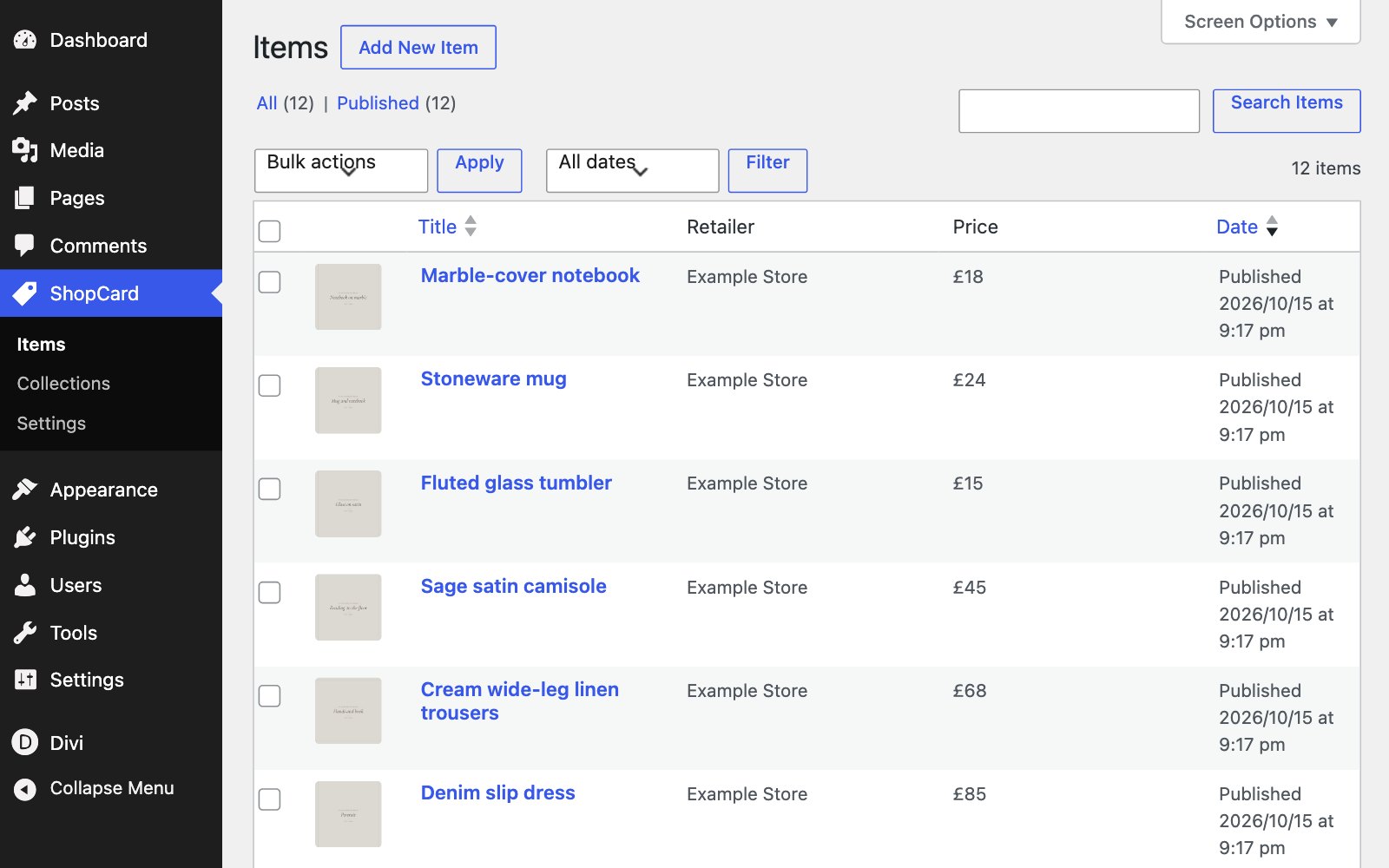
Task: Click the Comments speech bubble icon
Action: pos(25,246)
